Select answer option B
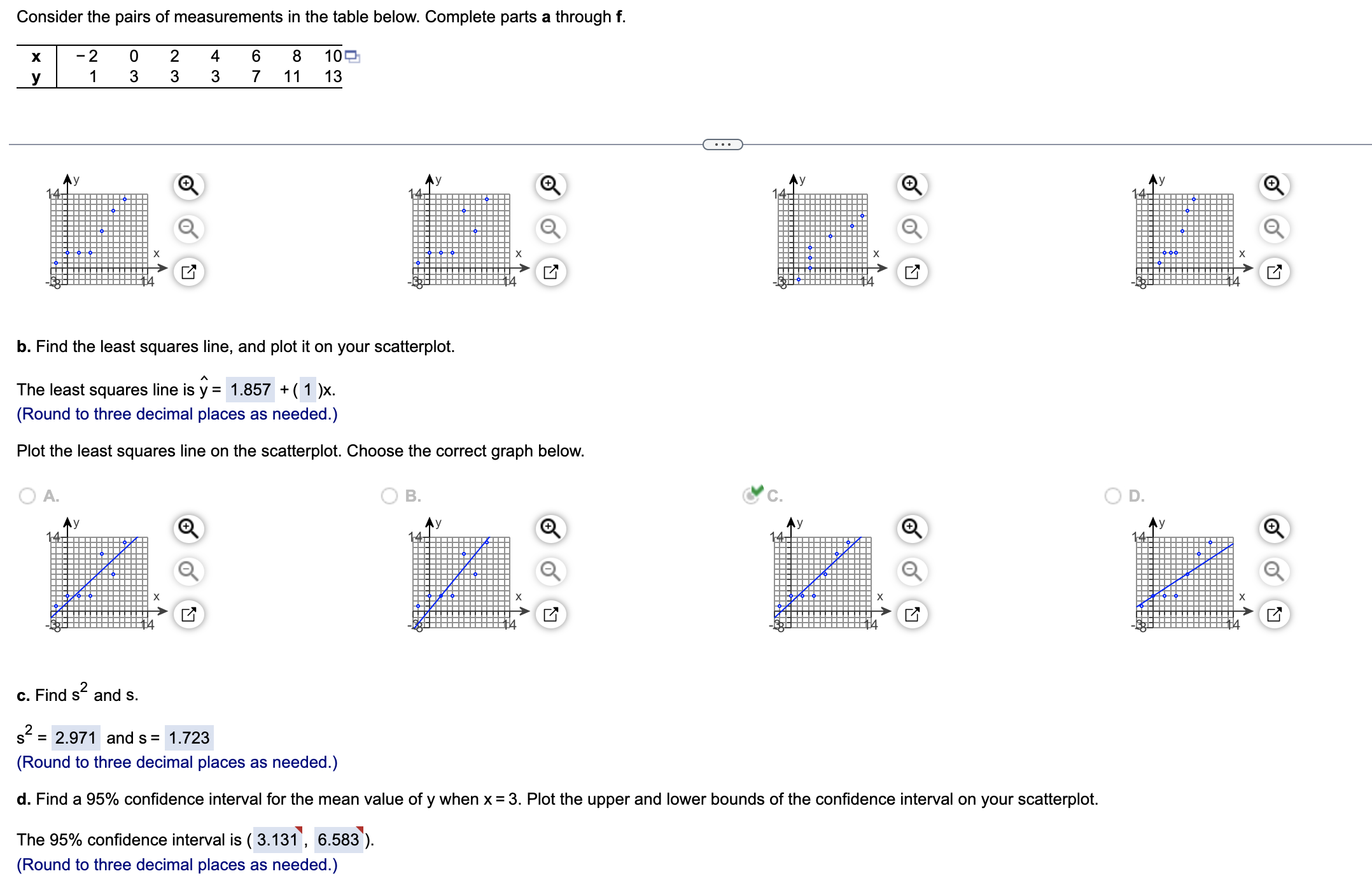 click(390, 496)
